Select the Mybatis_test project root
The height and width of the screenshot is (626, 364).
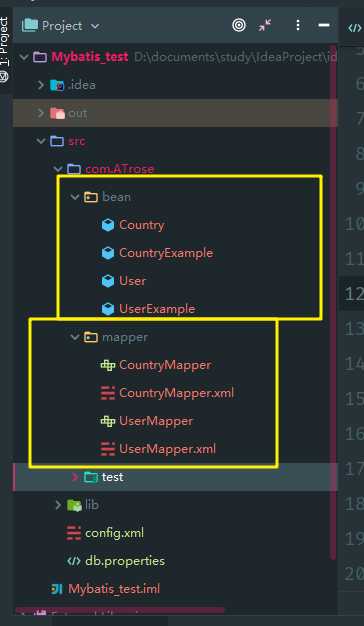point(90,57)
